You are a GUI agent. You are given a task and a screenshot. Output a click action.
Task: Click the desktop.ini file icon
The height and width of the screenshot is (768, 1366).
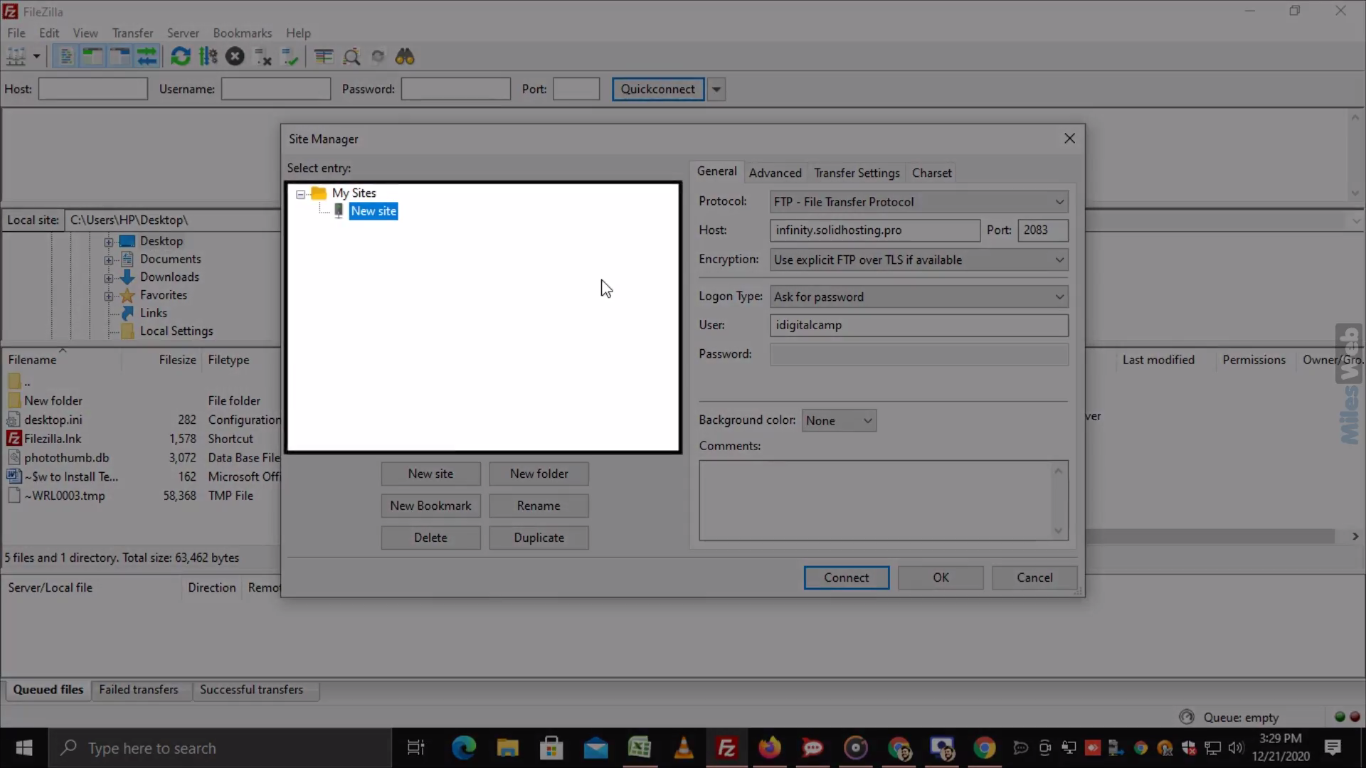pos(14,420)
